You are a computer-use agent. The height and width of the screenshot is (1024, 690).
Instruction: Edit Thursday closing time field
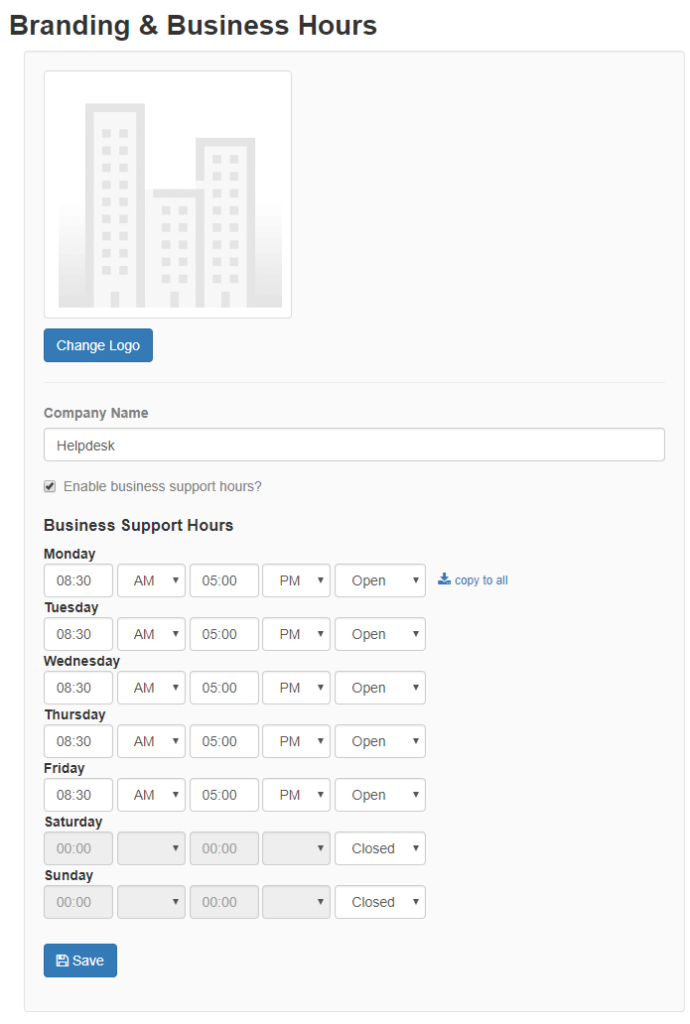tap(224, 741)
